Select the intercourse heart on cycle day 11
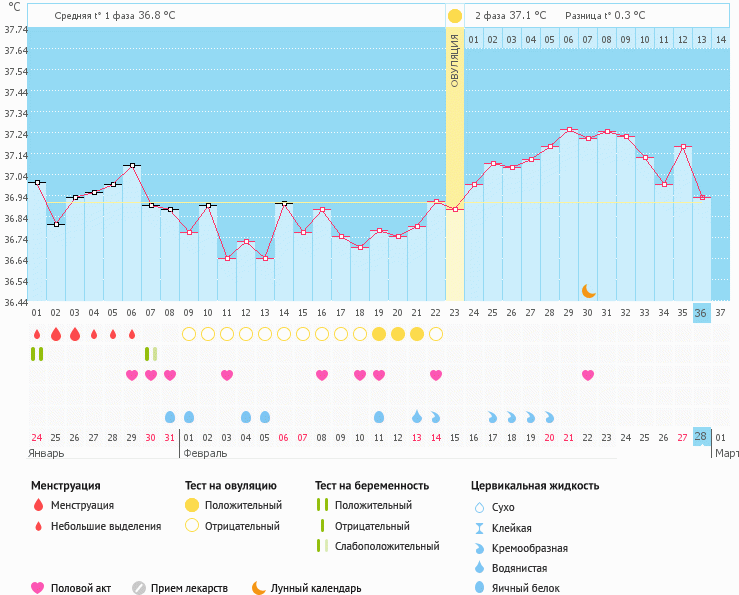The height and width of the screenshot is (595, 739). coord(227,375)
